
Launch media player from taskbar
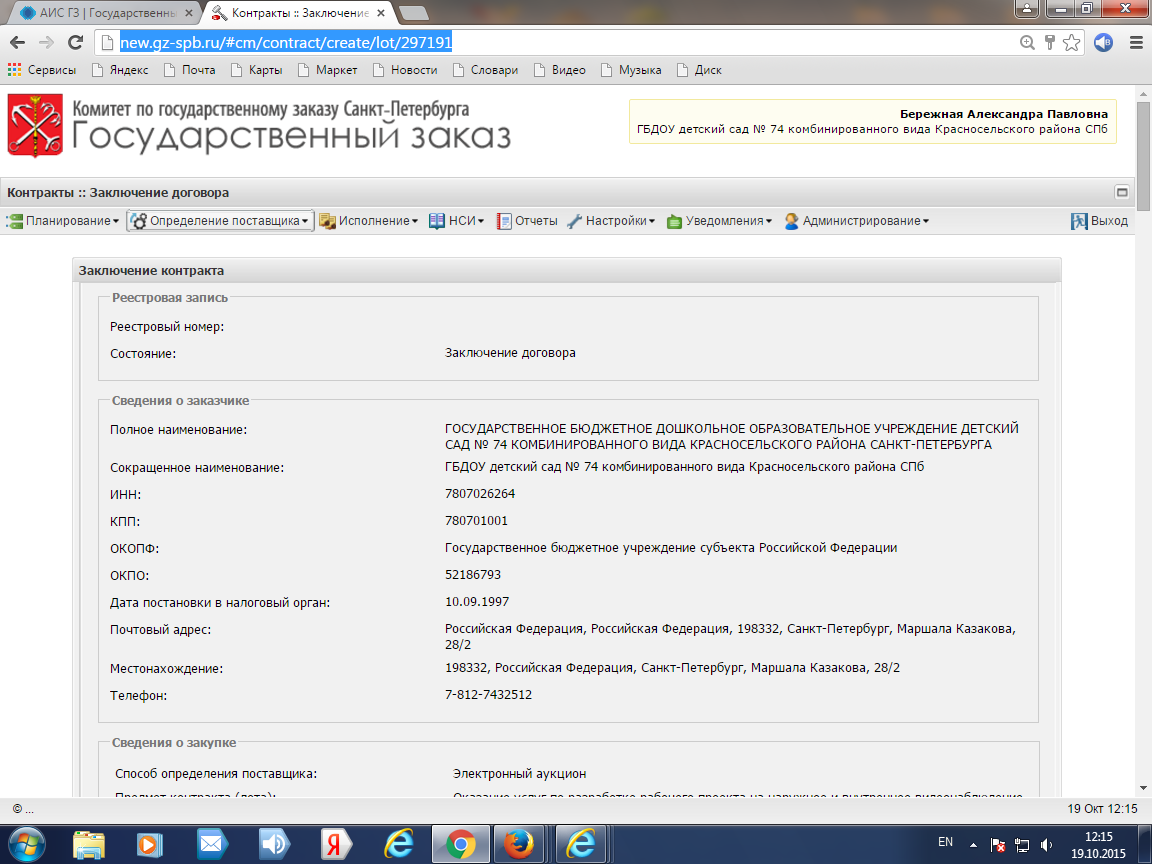point(149,844)
